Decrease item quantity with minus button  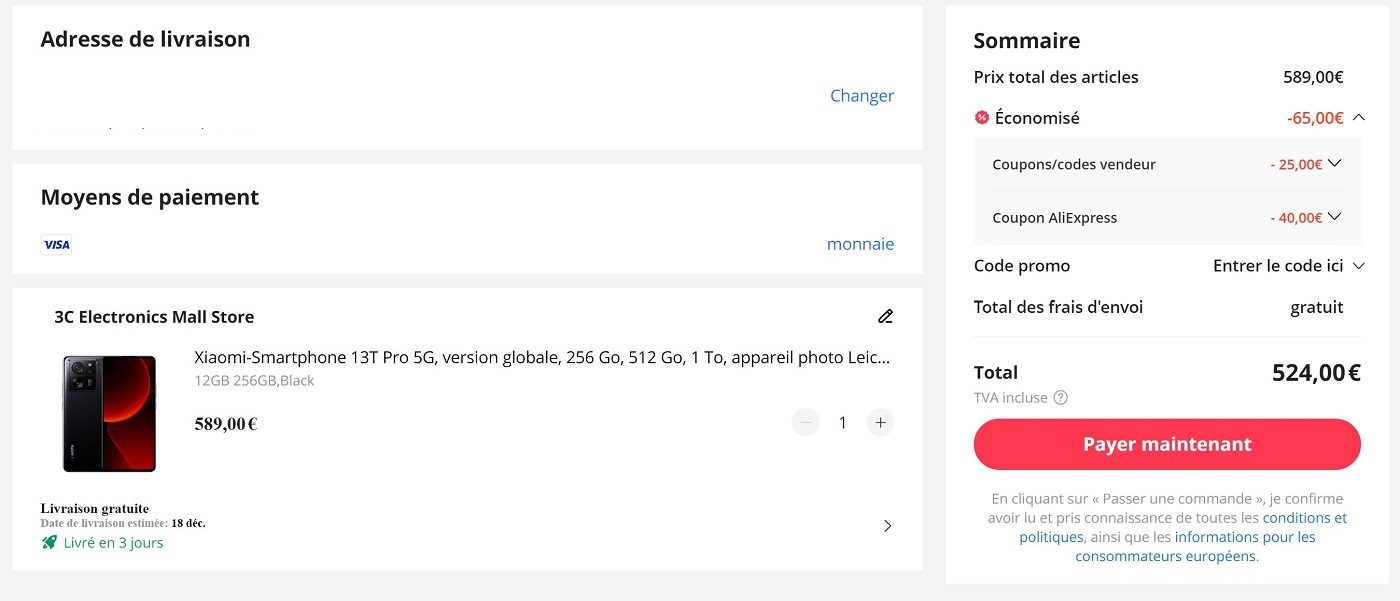[806, 423]
